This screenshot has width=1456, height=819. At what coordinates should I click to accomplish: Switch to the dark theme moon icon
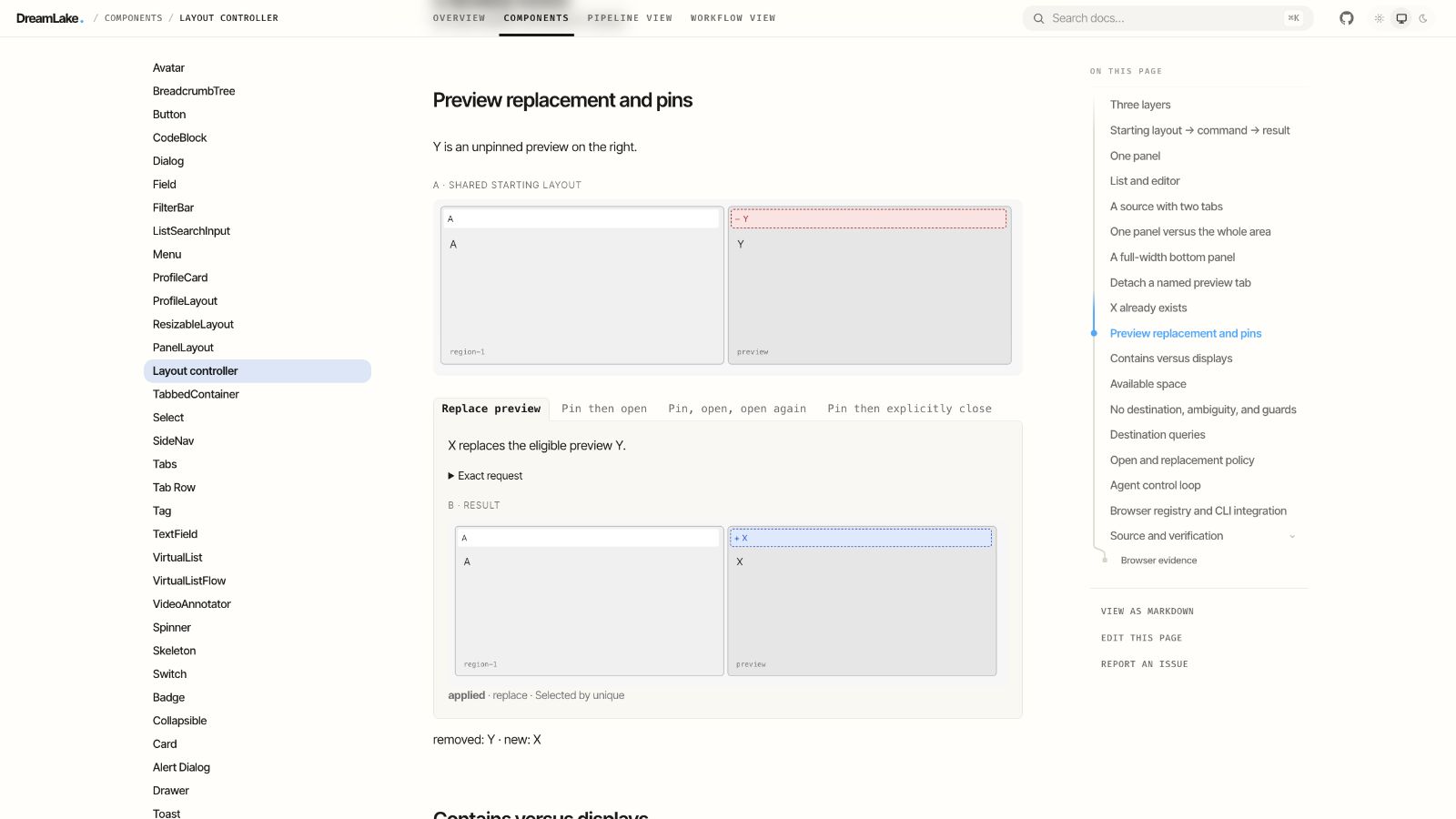point(1423,18)
